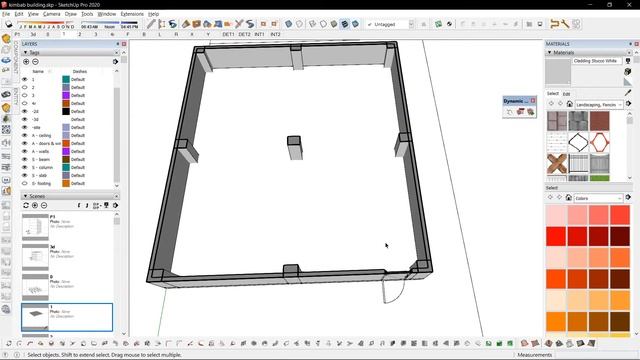Screen dimensions: 640x360
Task: Click the yellow component icon in left sidebar
Action: tap(6, 39)
